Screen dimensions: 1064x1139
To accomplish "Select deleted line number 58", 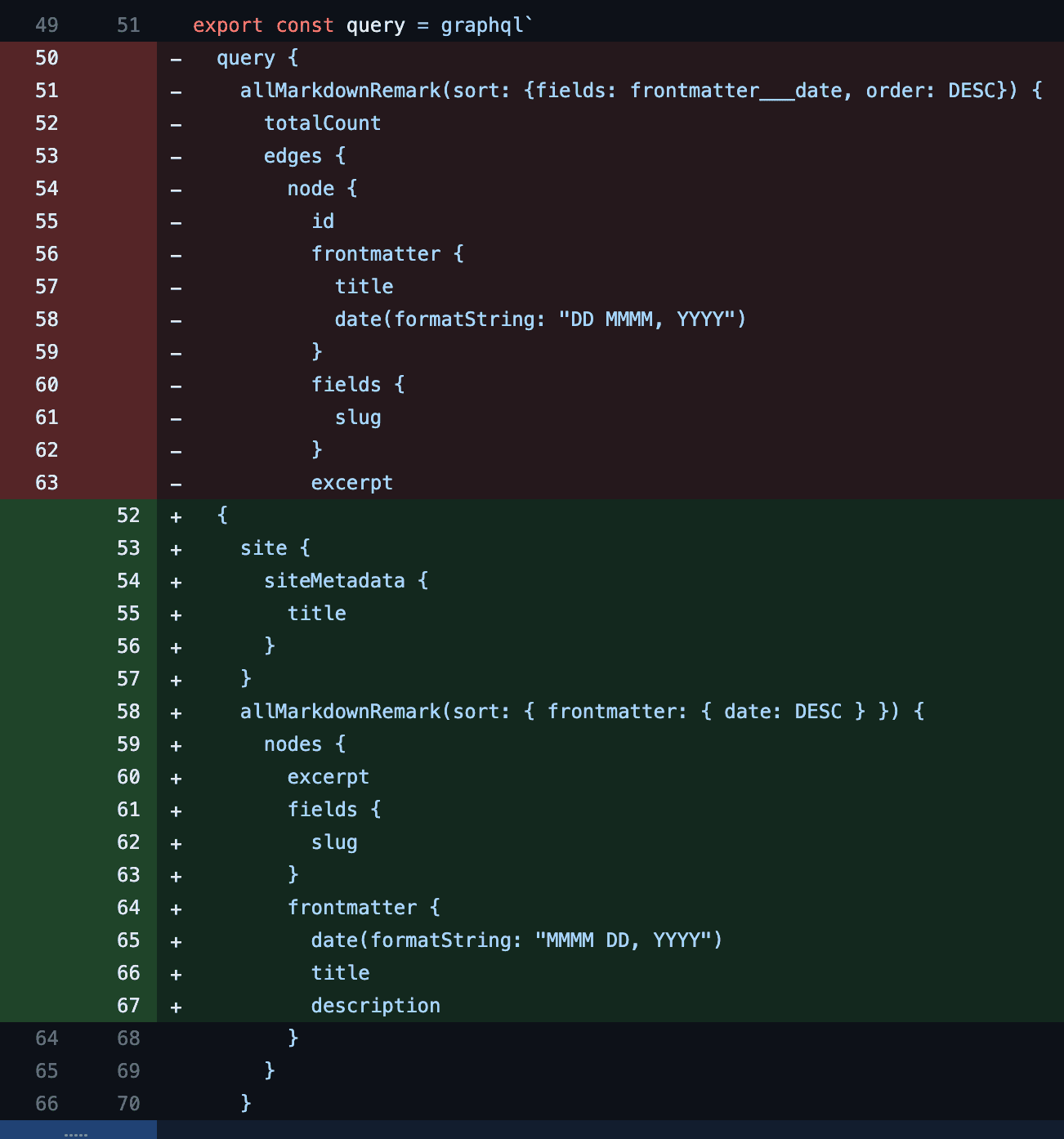I will click(47, 319).
